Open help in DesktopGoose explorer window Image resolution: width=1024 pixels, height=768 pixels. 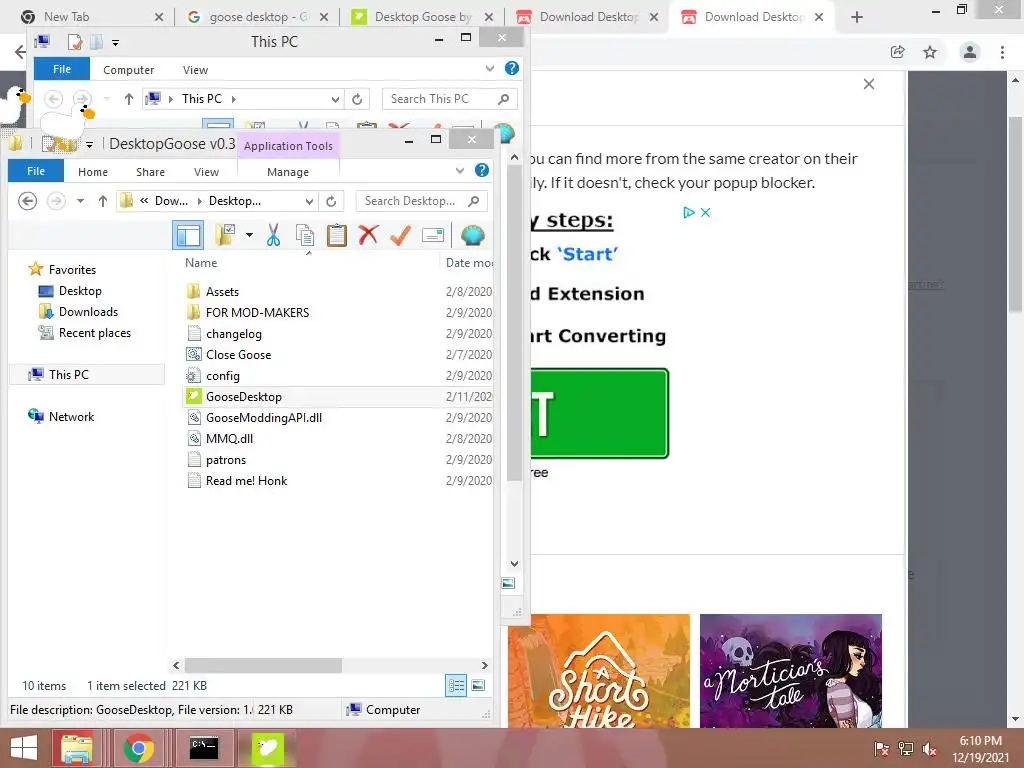pyautogui.click(x=482, y=170)
